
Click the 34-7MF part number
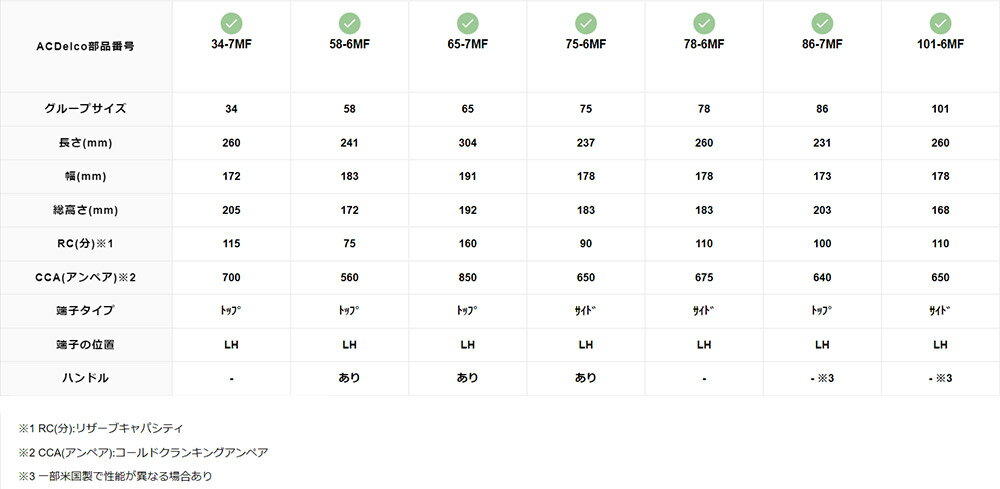[231, 44]
